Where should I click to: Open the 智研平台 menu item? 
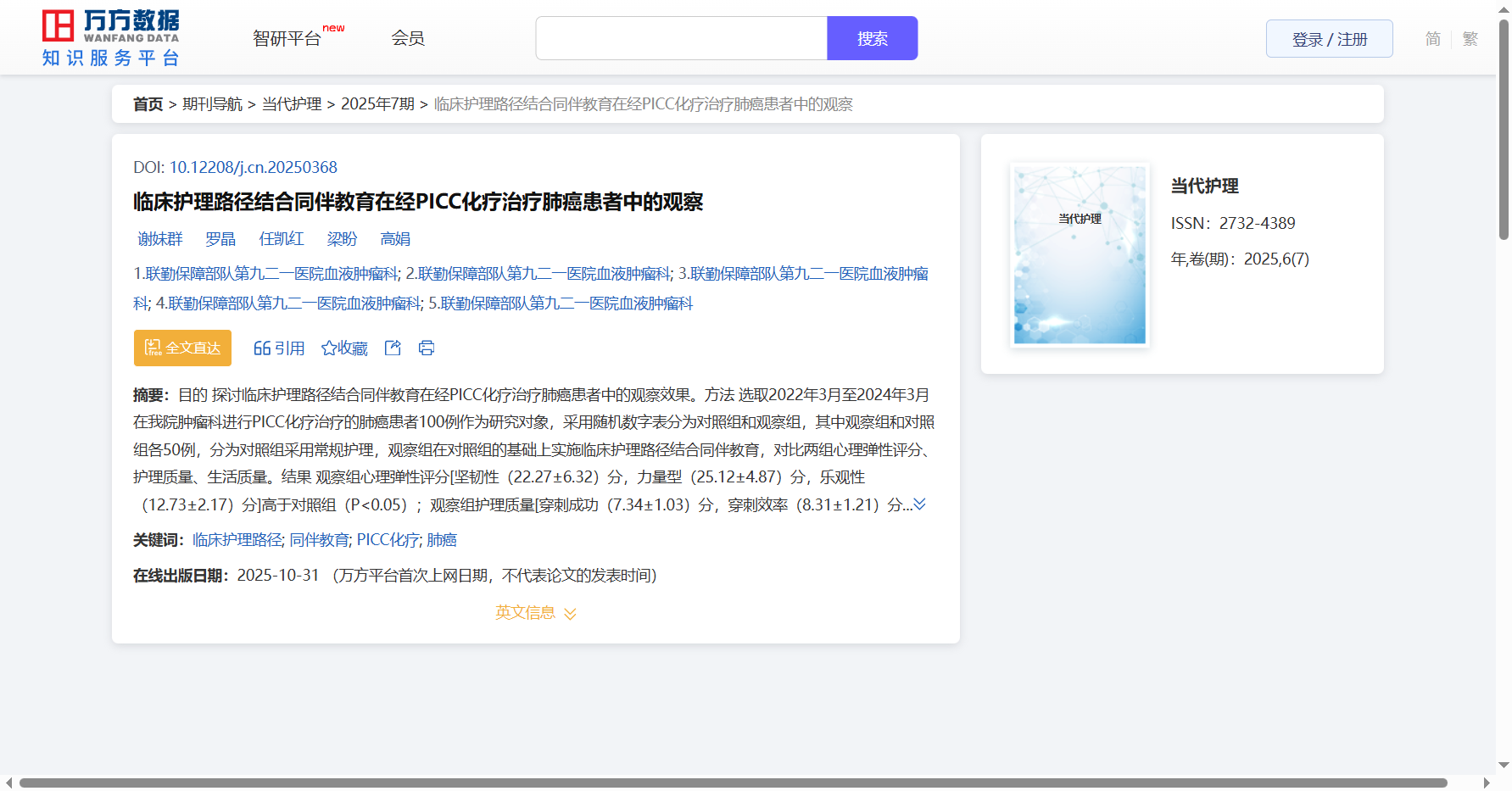pos(287,38)
